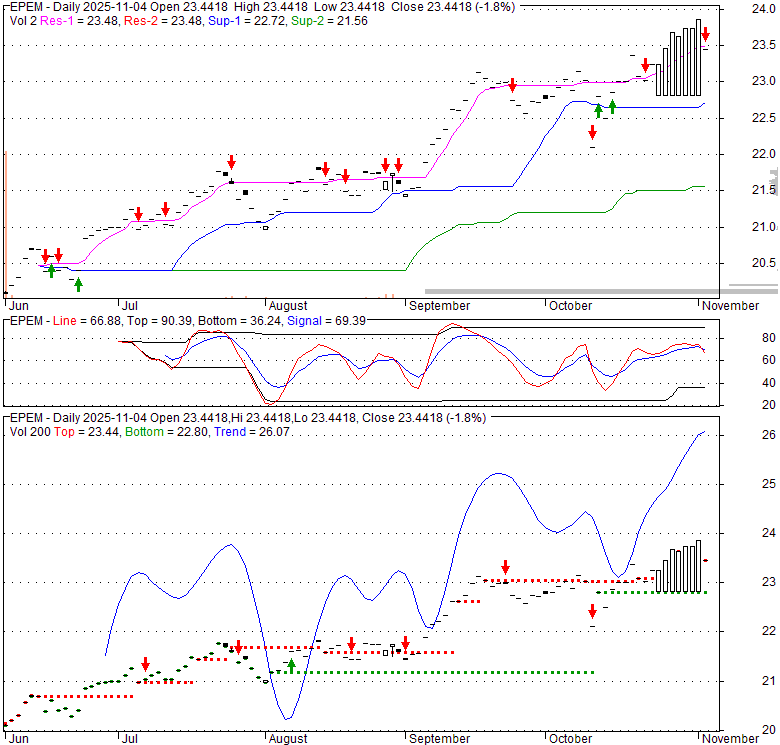Screen dimensions: 780x745
Task: Click the August label on bottom chart axis
Action: coord(286,738)
